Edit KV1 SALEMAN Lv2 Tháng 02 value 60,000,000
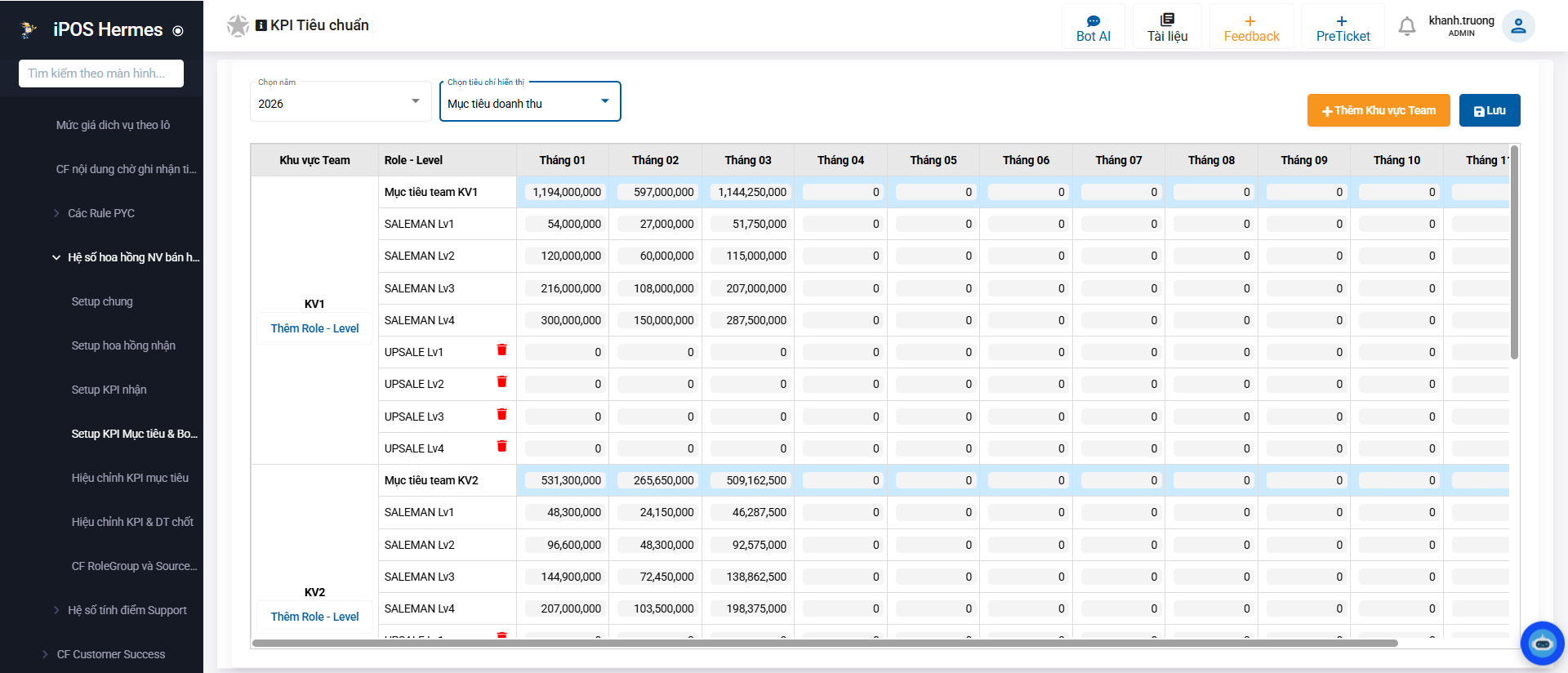 pyautogui.click(x=657, y=256)
